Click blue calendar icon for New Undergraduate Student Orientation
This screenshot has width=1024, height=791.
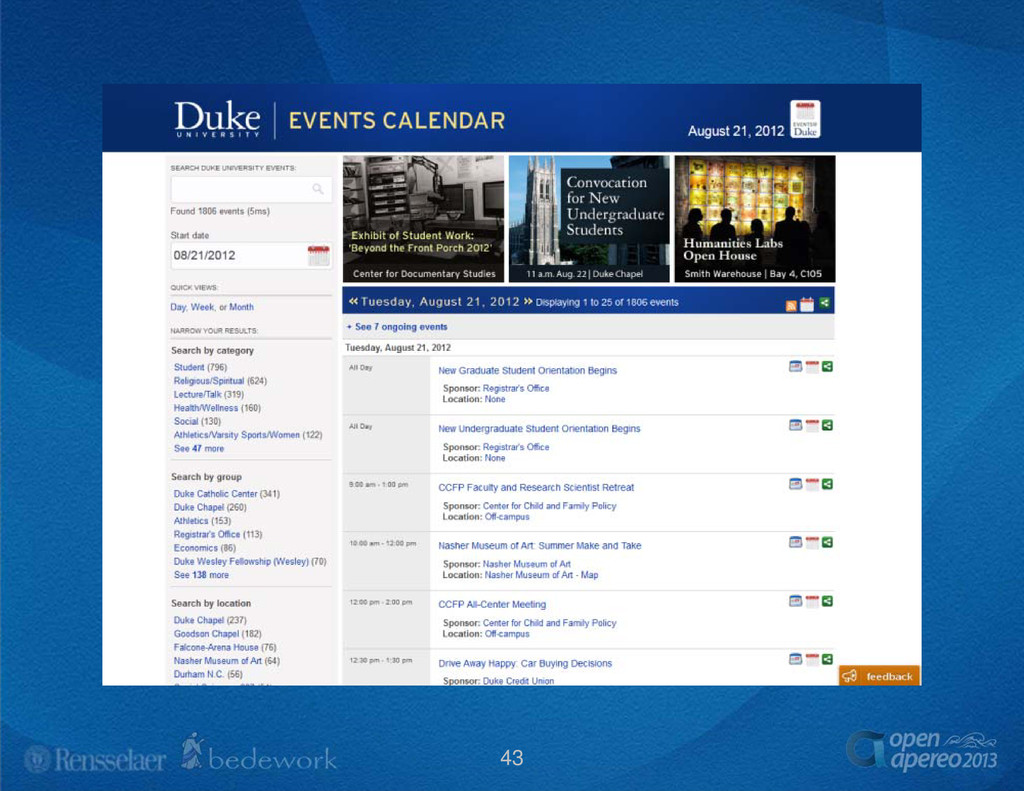(795, 425)
